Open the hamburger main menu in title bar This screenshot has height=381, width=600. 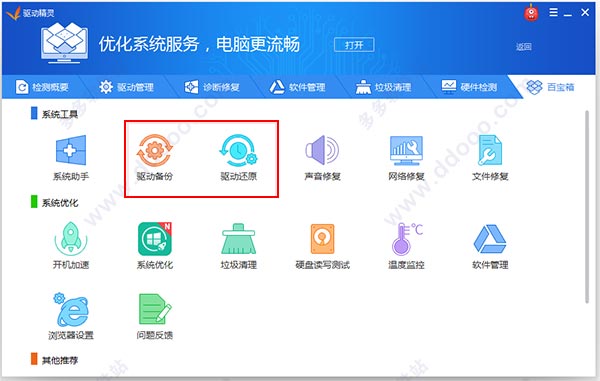553,13
